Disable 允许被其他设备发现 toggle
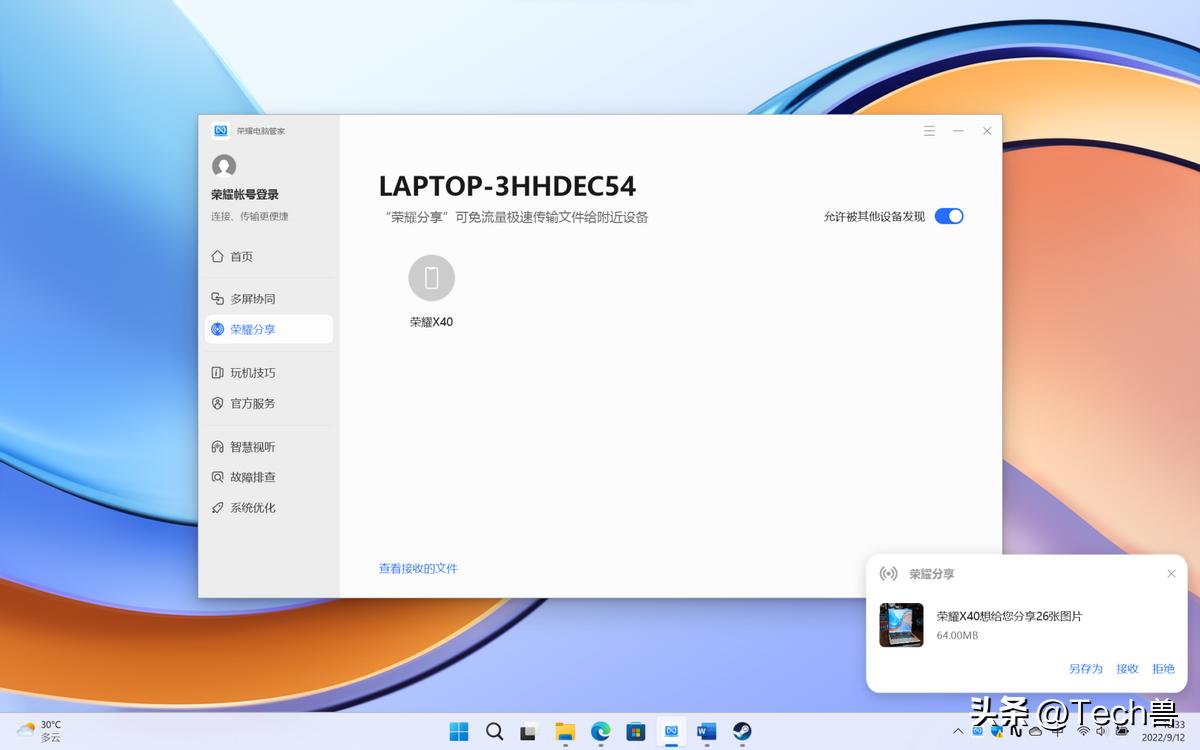Viewport: 1200px width, 750px height. 948,216
